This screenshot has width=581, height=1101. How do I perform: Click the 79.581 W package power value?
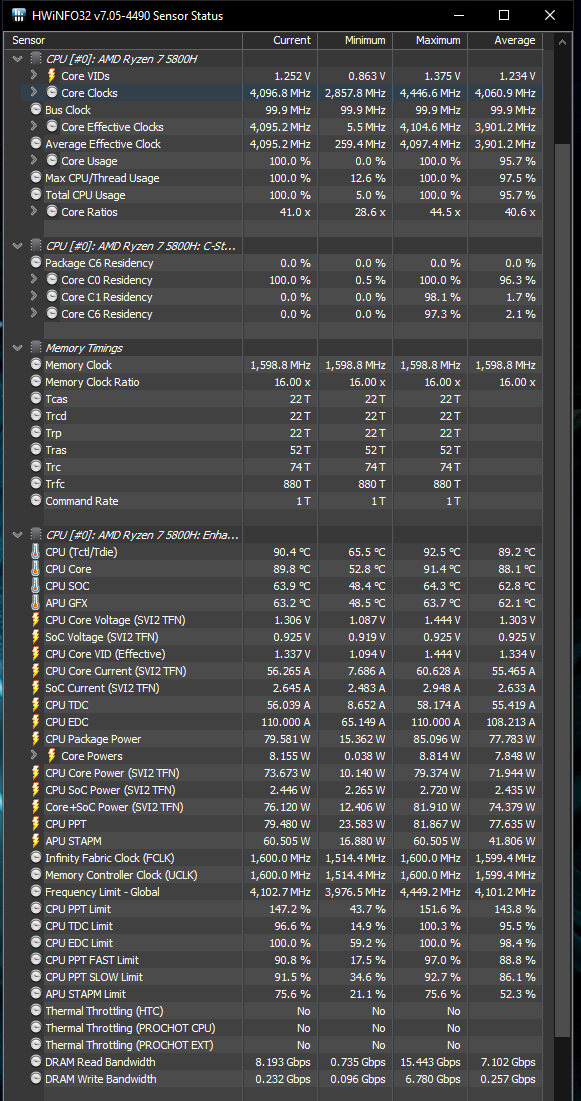(x=284, y=739)
